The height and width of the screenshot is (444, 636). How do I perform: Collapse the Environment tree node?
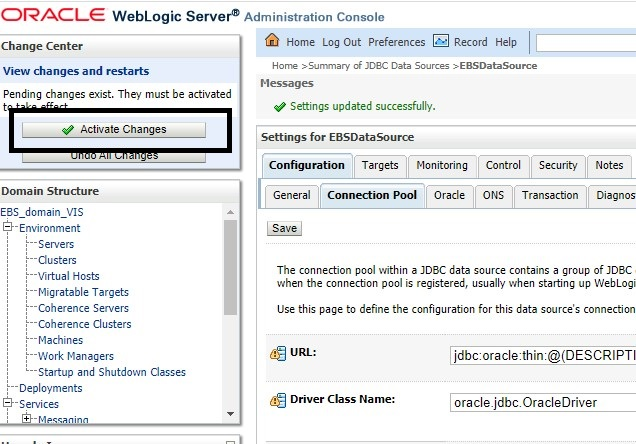point(9,228)
